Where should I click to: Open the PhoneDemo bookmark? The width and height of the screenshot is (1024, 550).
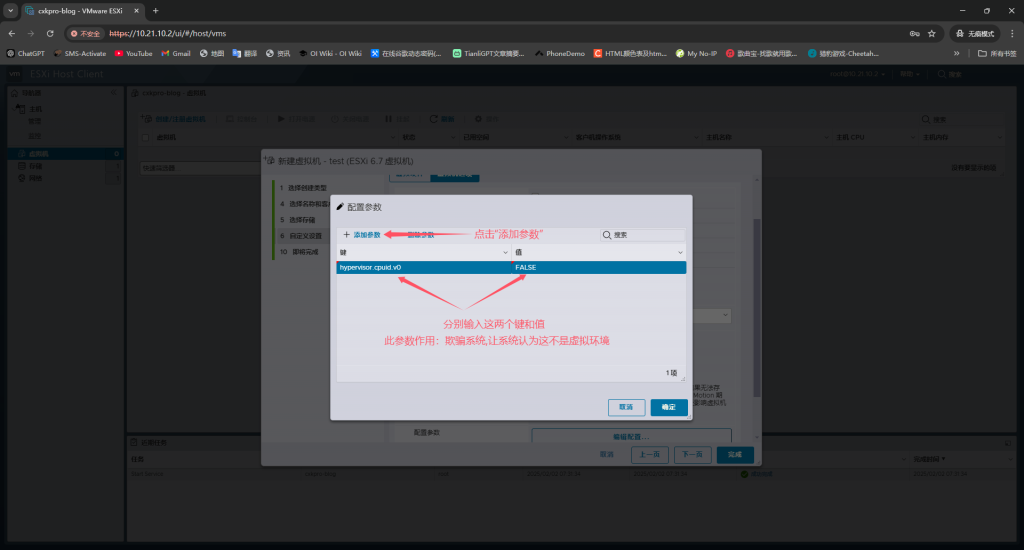[x=560, y=54]
